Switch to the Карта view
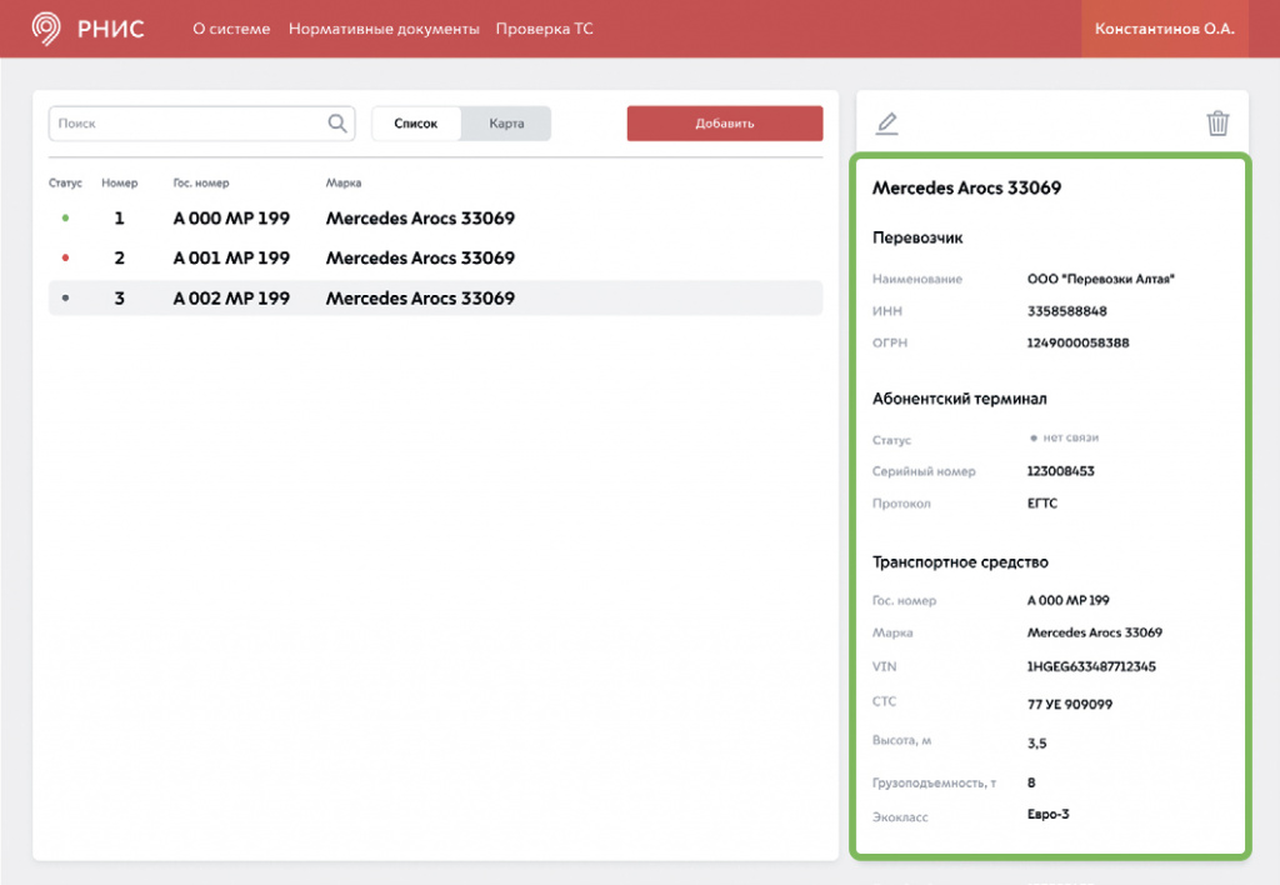 506,124
